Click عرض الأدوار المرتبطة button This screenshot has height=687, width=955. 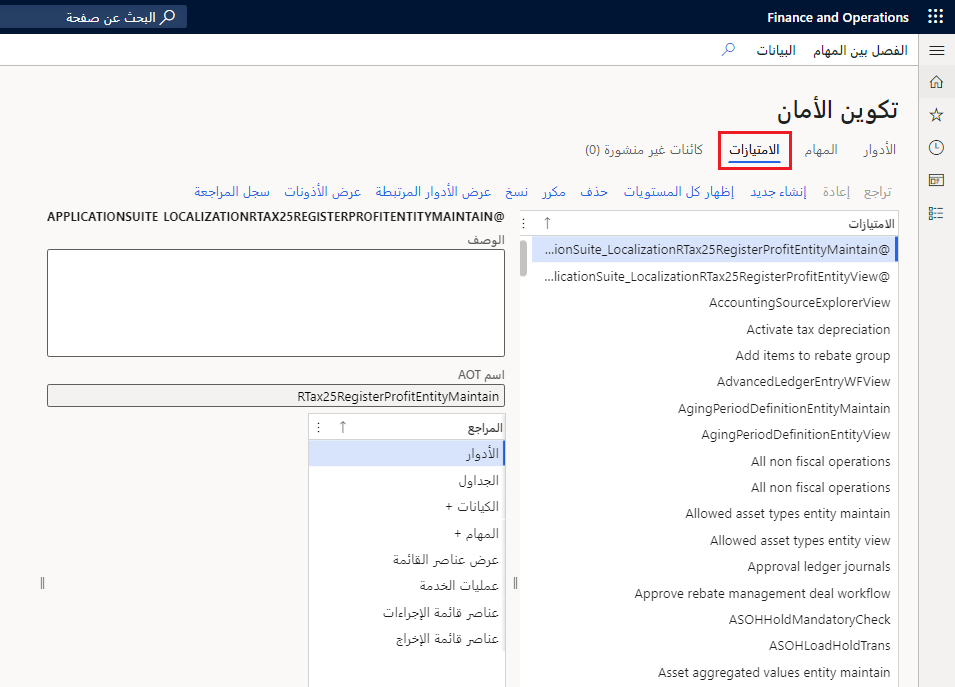click(433, 192)
